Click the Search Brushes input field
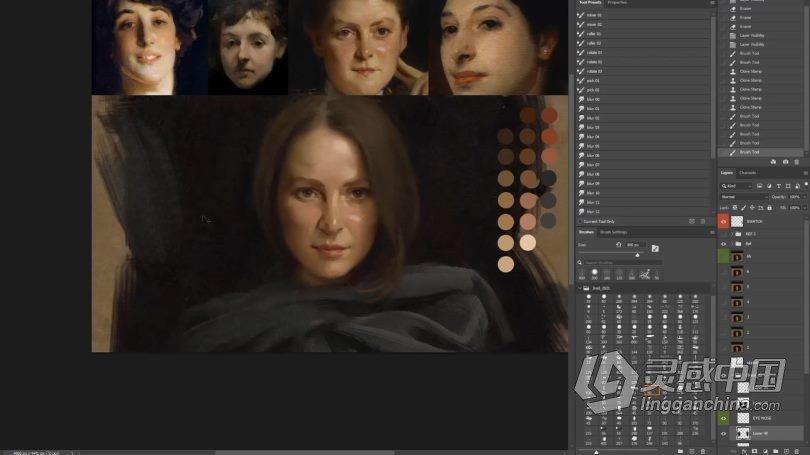This screenshot has width=810, height=455. point(623,262)
